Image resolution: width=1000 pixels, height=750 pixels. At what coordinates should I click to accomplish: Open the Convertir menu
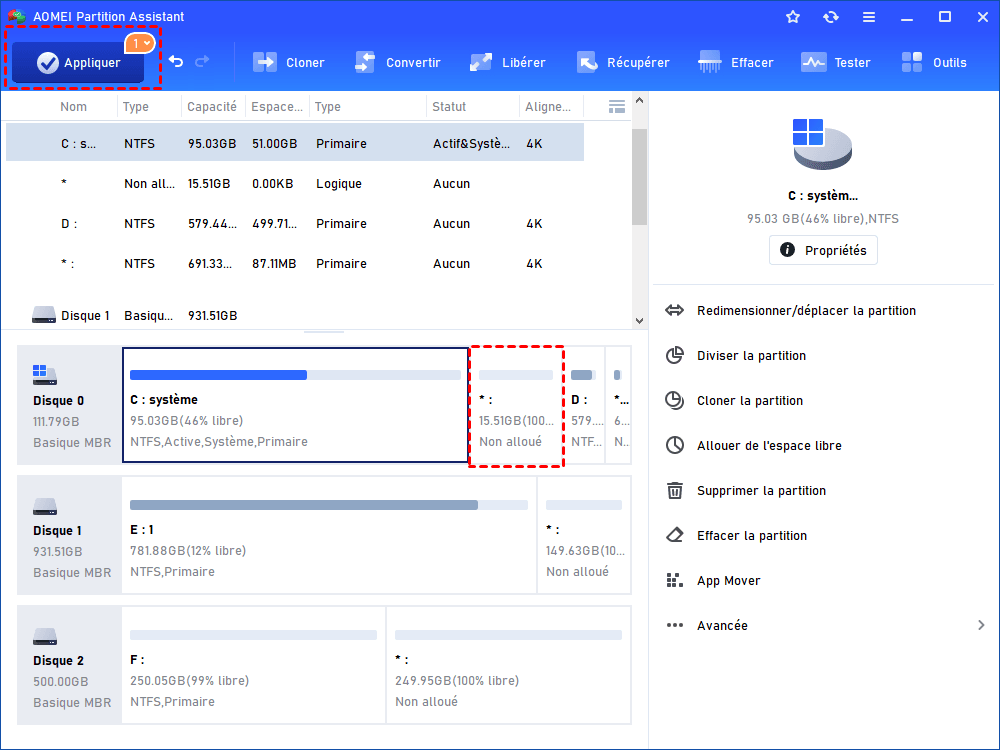397,62
